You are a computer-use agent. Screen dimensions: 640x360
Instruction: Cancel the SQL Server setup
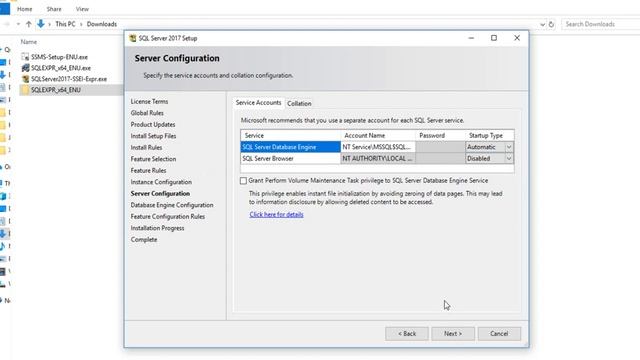[499, 334]
